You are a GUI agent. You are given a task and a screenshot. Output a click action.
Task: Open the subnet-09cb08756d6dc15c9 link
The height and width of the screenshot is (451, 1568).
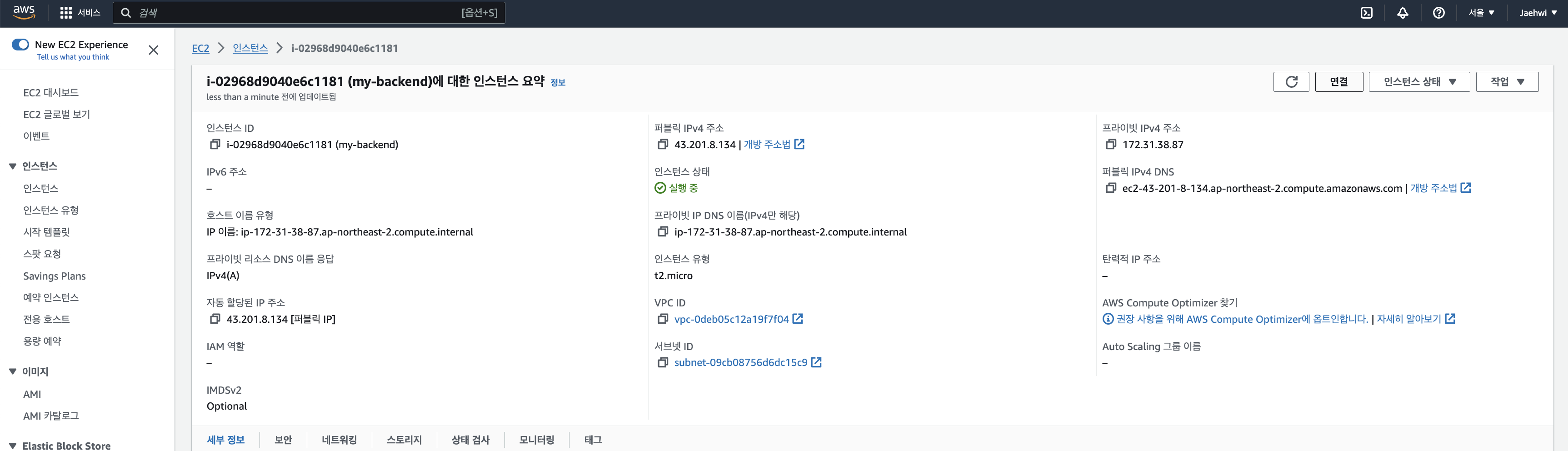(x=748, y=362)
